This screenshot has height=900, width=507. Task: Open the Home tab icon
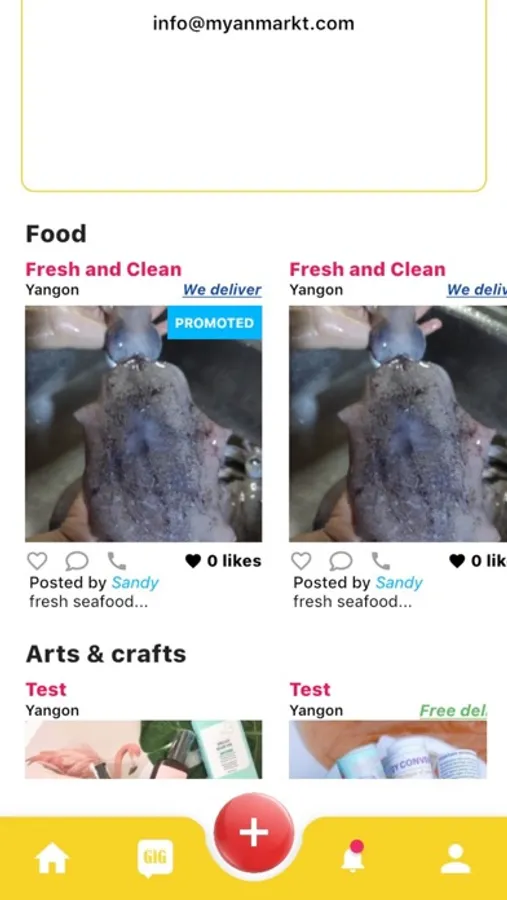pyautogui.click(x=52, y=858)
